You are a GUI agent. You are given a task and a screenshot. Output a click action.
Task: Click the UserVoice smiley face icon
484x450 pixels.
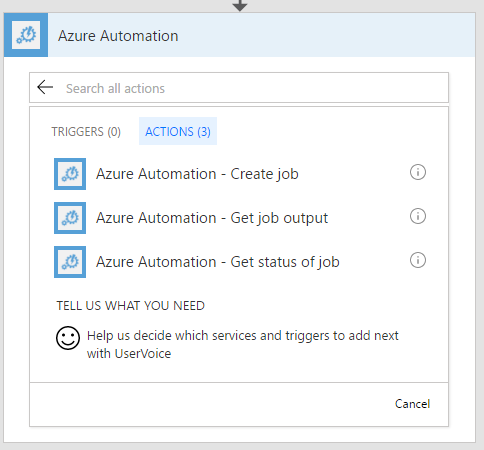click(x=68, y=338)
